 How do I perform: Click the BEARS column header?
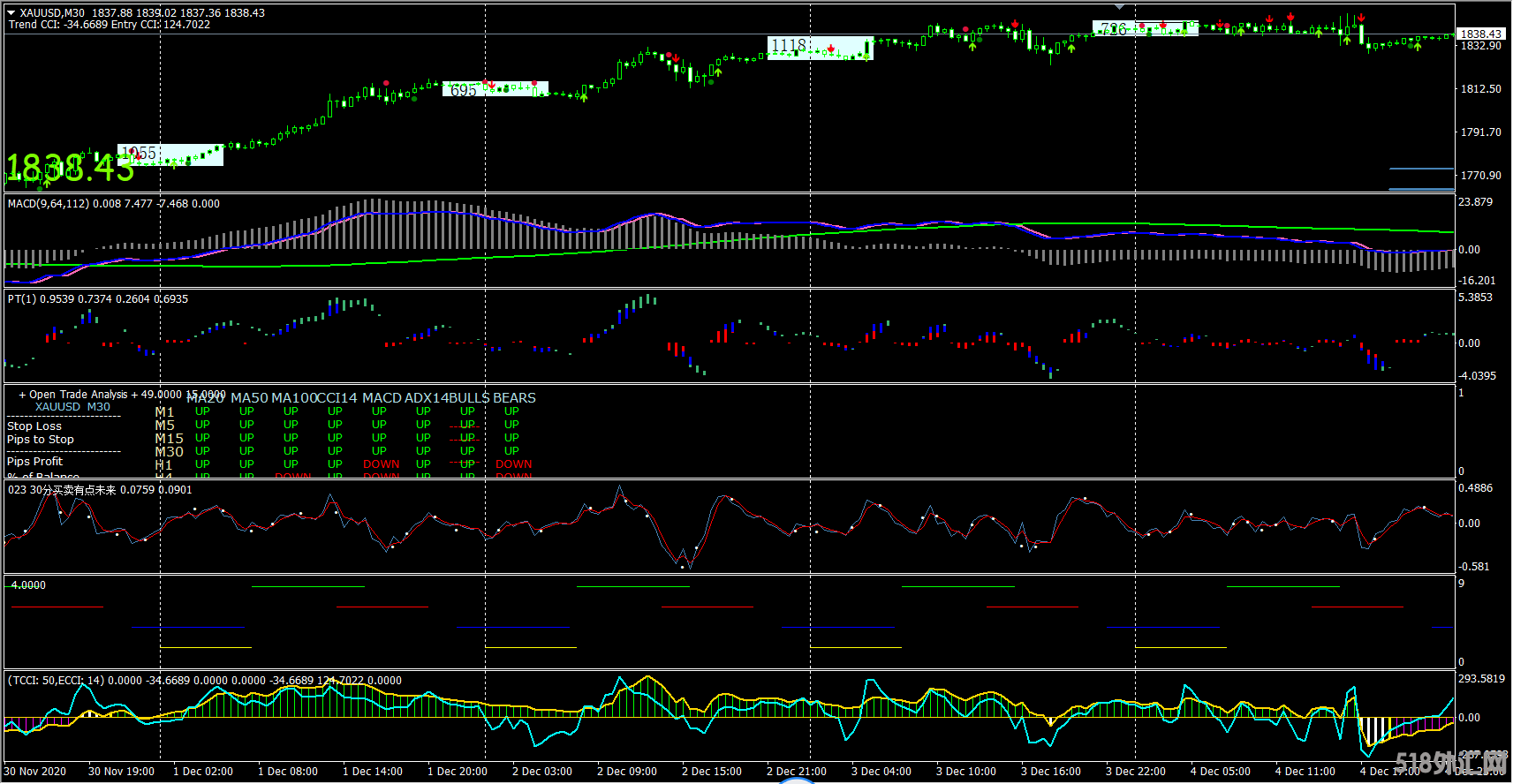[514, 398]
